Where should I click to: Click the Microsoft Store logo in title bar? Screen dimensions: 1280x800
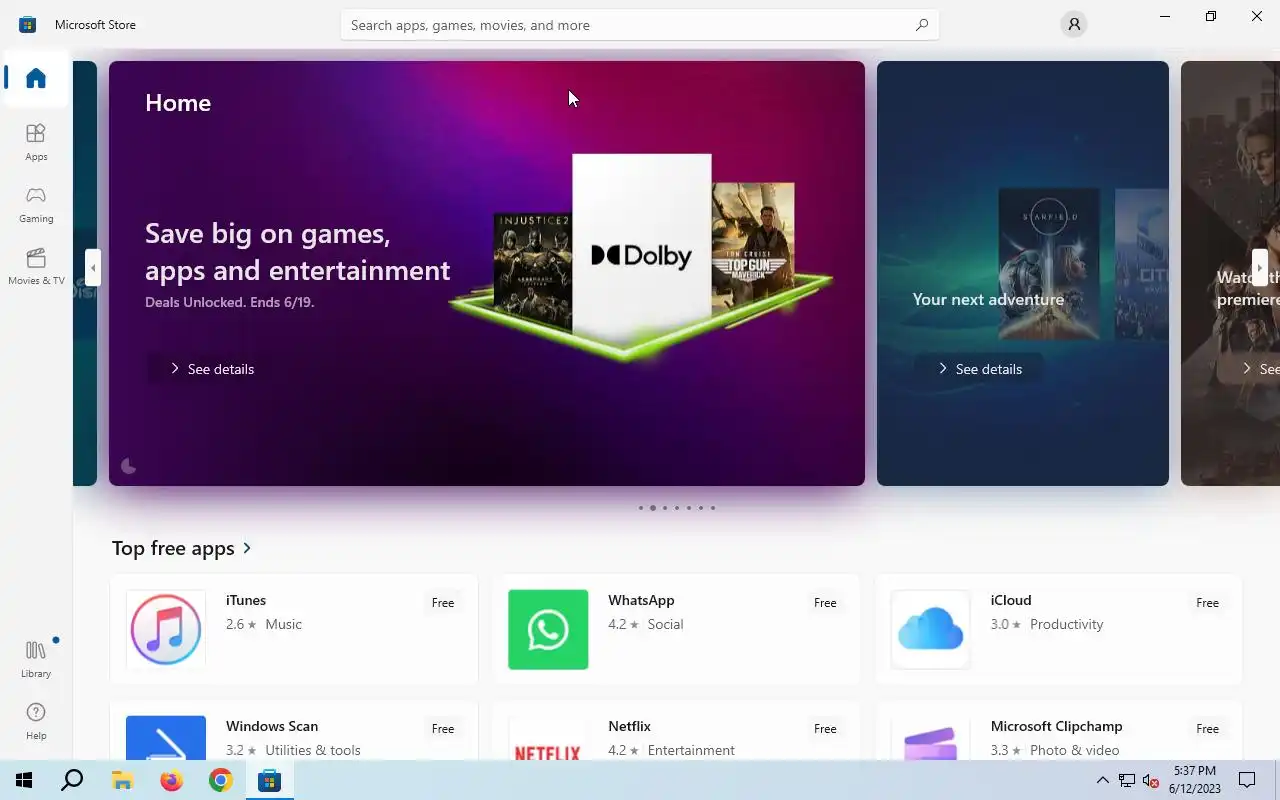click(28, 24)
